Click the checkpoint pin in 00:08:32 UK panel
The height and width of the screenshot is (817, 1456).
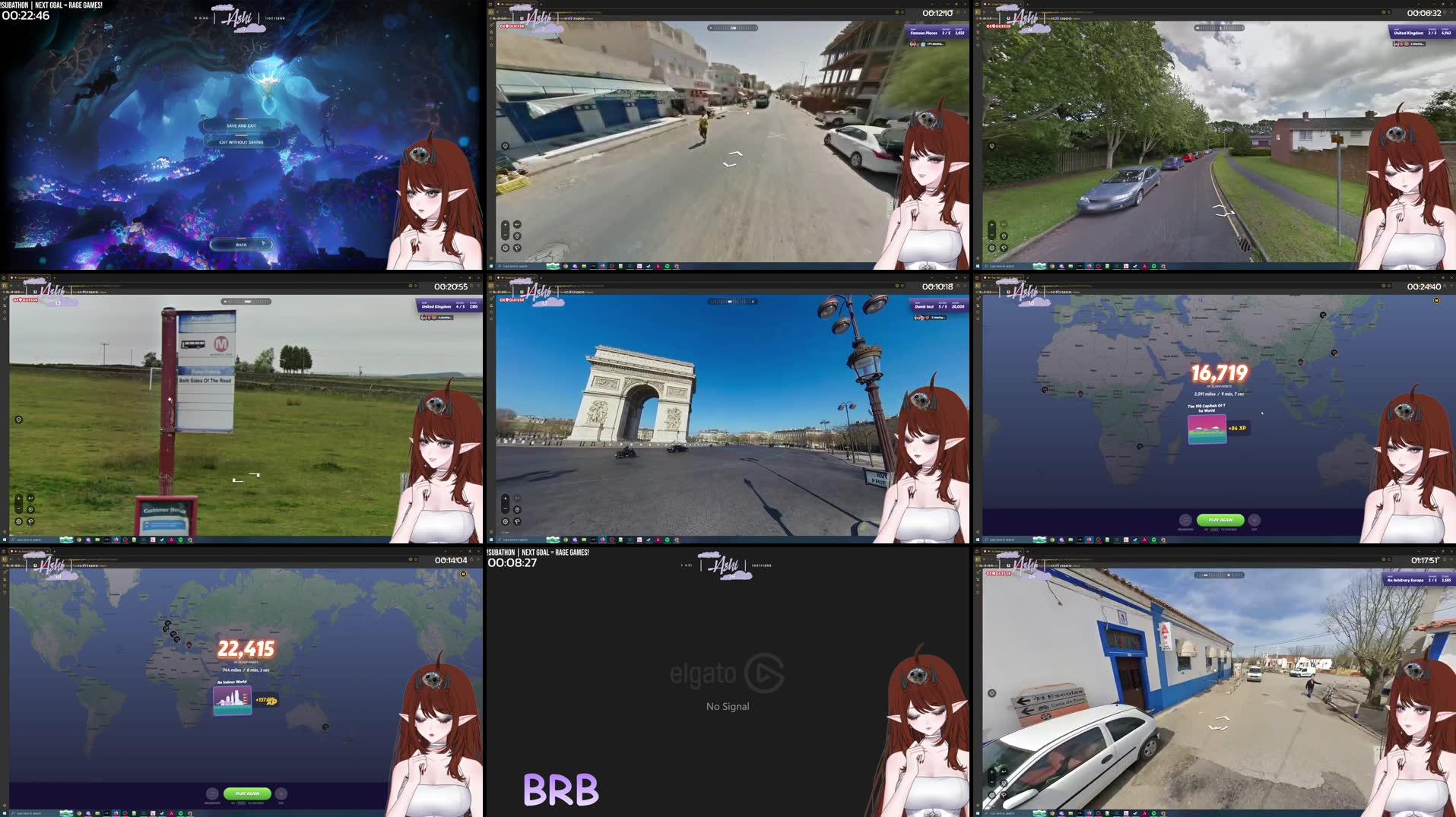pyautogui.click(x=1004, y=236)
